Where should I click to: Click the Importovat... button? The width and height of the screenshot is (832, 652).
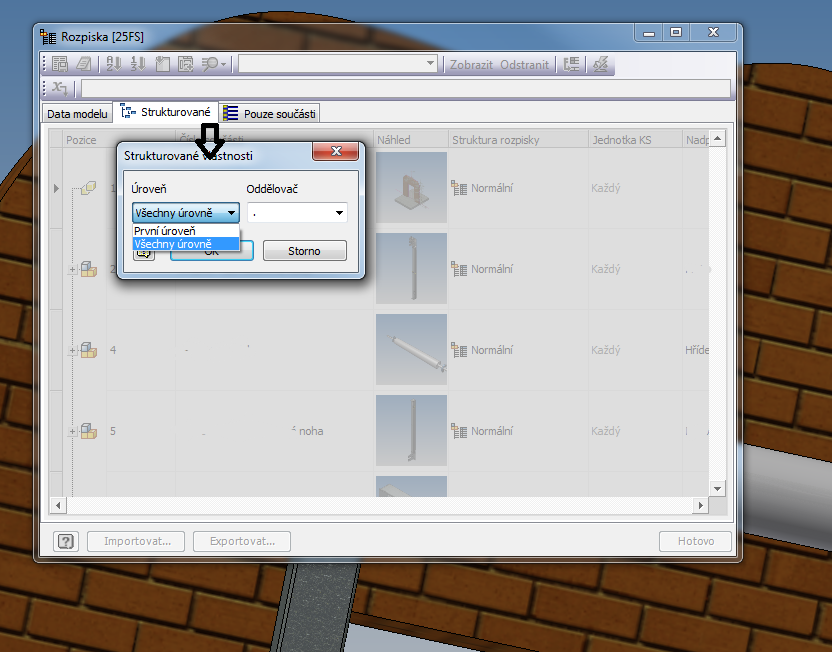136,541
